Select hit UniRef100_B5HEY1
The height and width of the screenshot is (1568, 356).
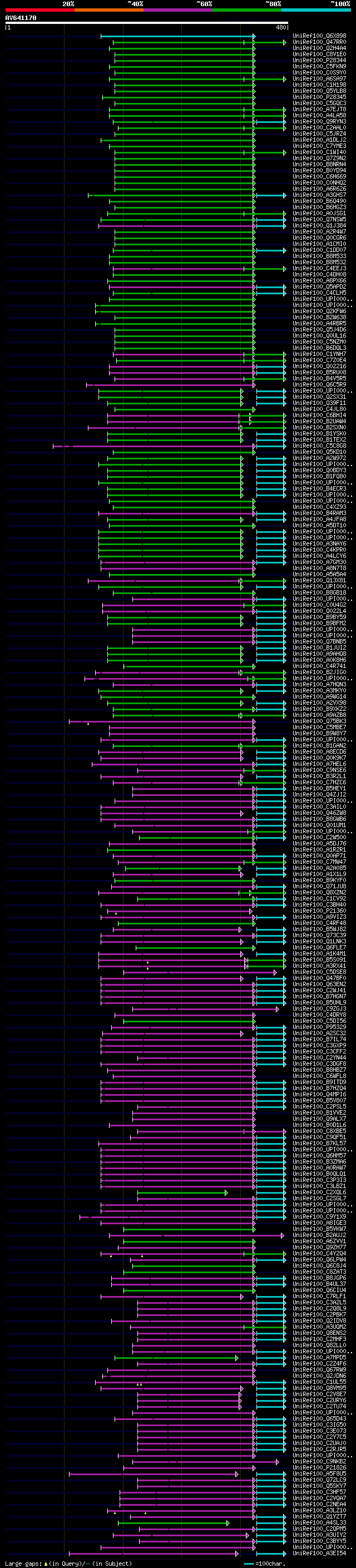[319, 788]
